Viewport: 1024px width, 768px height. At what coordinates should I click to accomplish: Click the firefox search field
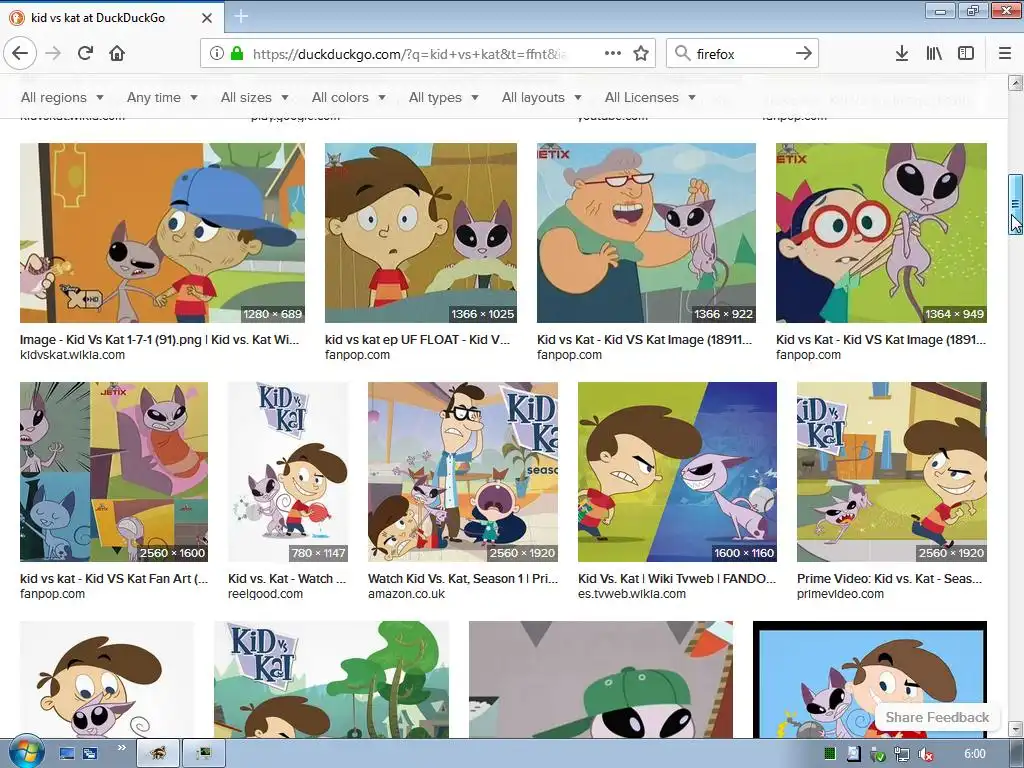(741, 54)
